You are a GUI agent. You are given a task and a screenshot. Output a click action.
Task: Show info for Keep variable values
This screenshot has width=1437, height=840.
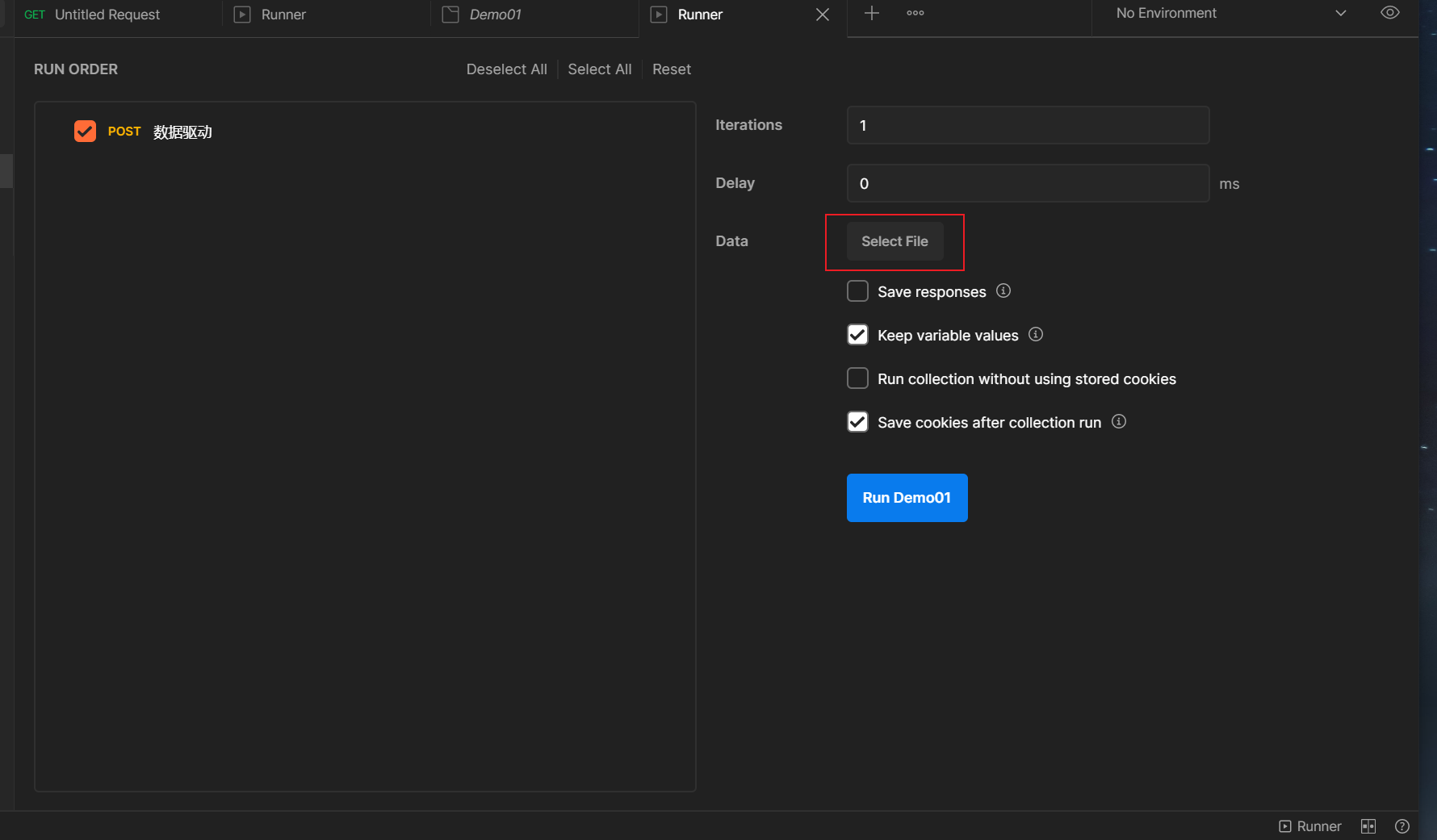[x=1036, y=334]
